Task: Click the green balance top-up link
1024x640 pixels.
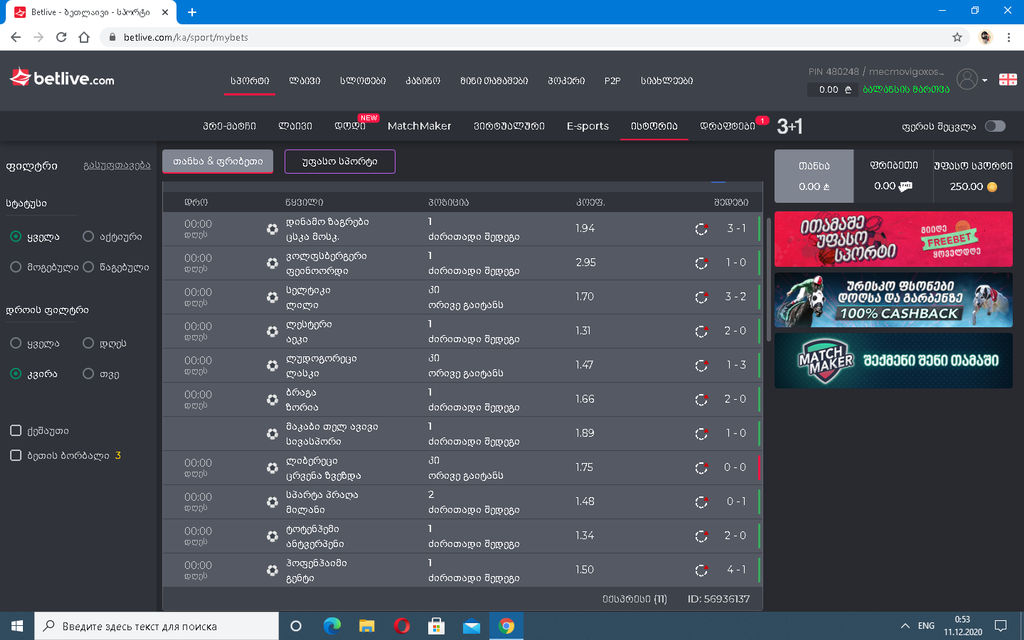Action: click(x=906, y=89)
